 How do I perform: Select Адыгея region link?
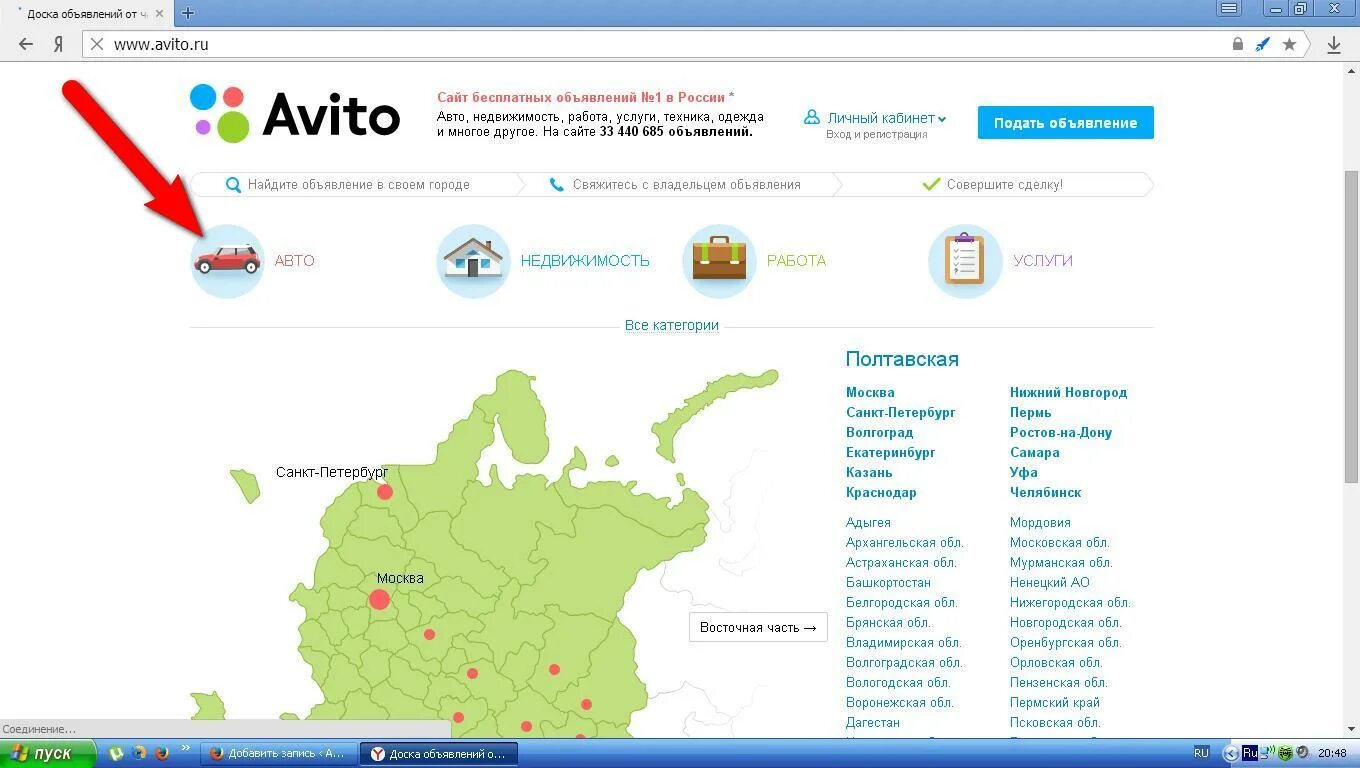tap(868, 523)
